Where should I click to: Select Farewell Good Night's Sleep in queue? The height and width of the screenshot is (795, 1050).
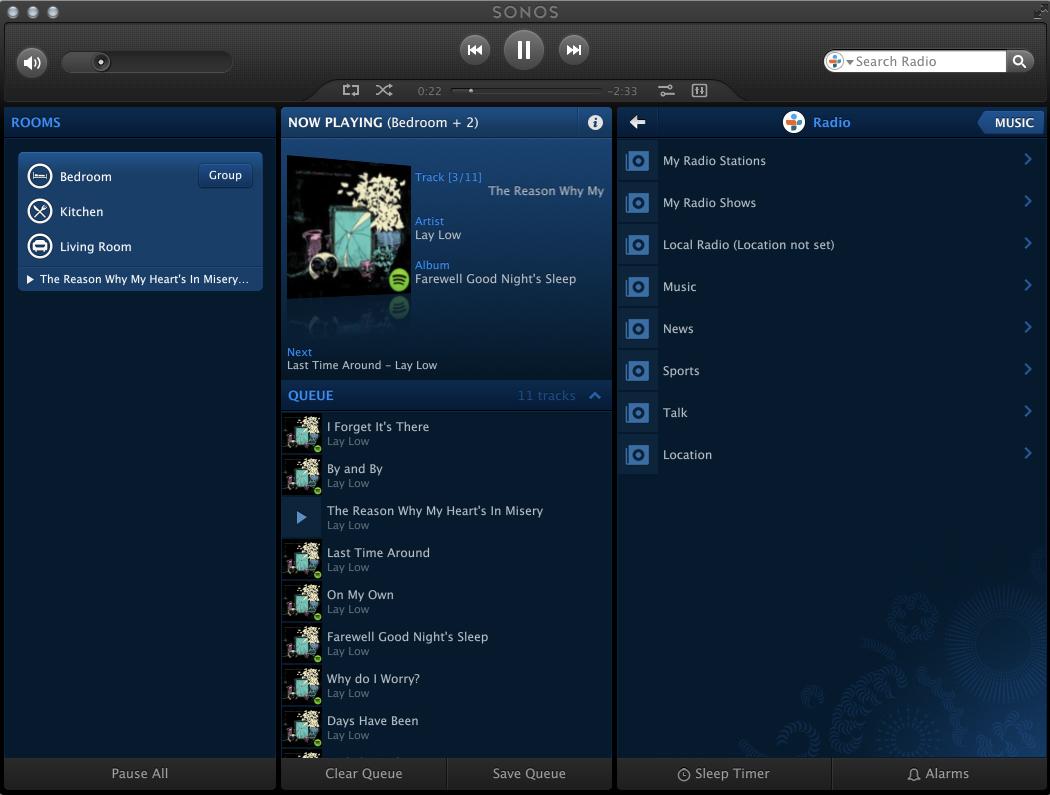(446, 644)
